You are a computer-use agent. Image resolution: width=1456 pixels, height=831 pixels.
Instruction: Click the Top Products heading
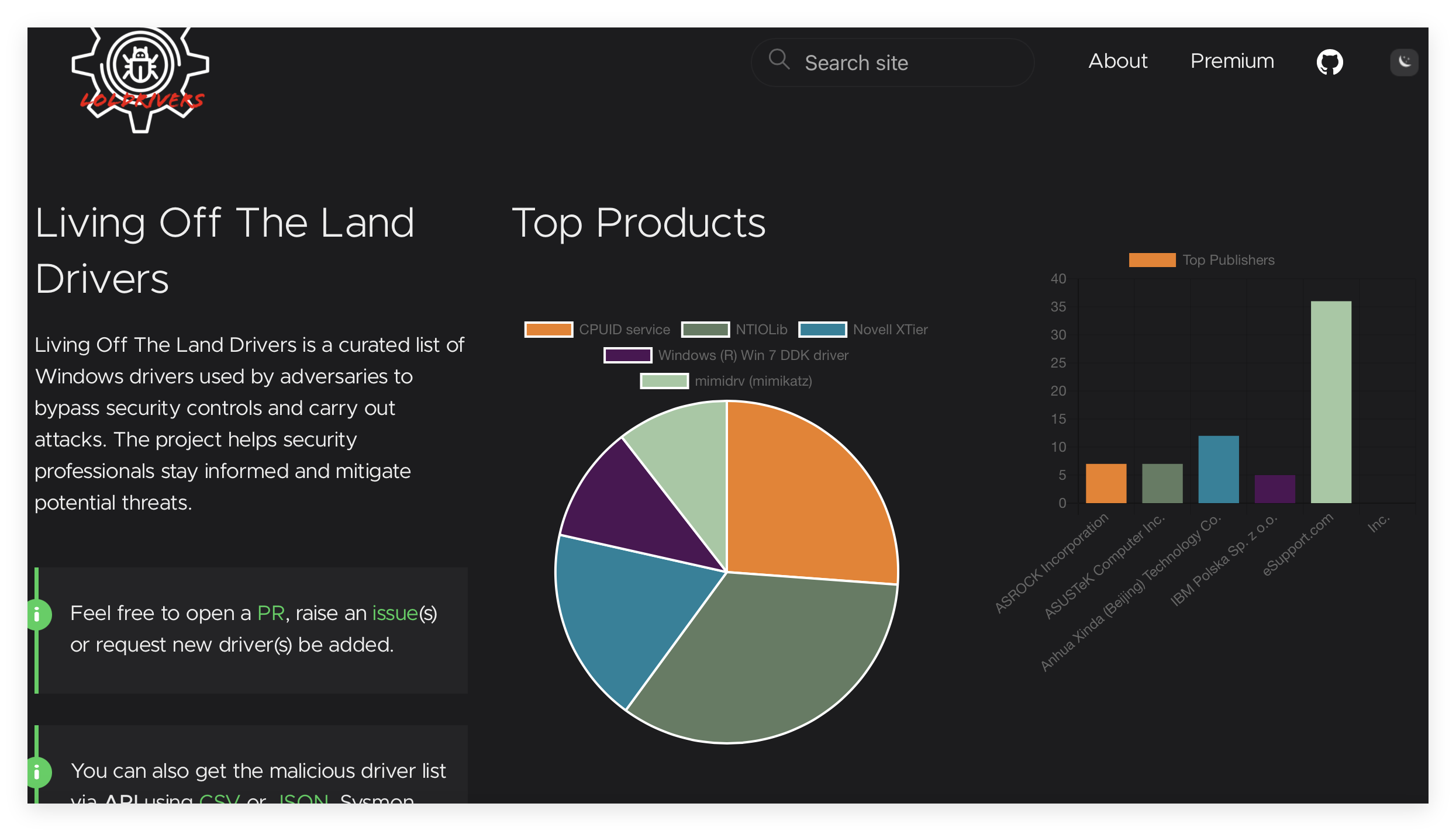(639, 223)
